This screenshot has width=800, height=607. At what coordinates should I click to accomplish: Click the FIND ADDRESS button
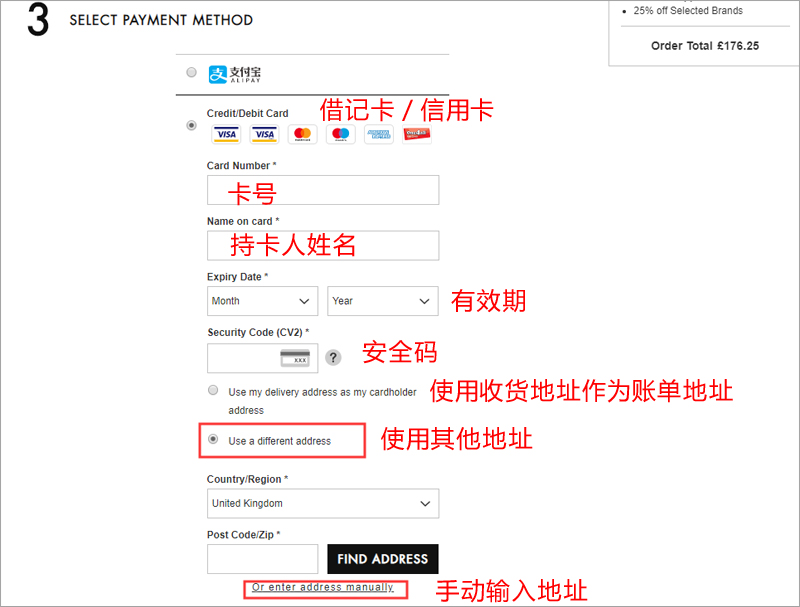pos(383,559)
